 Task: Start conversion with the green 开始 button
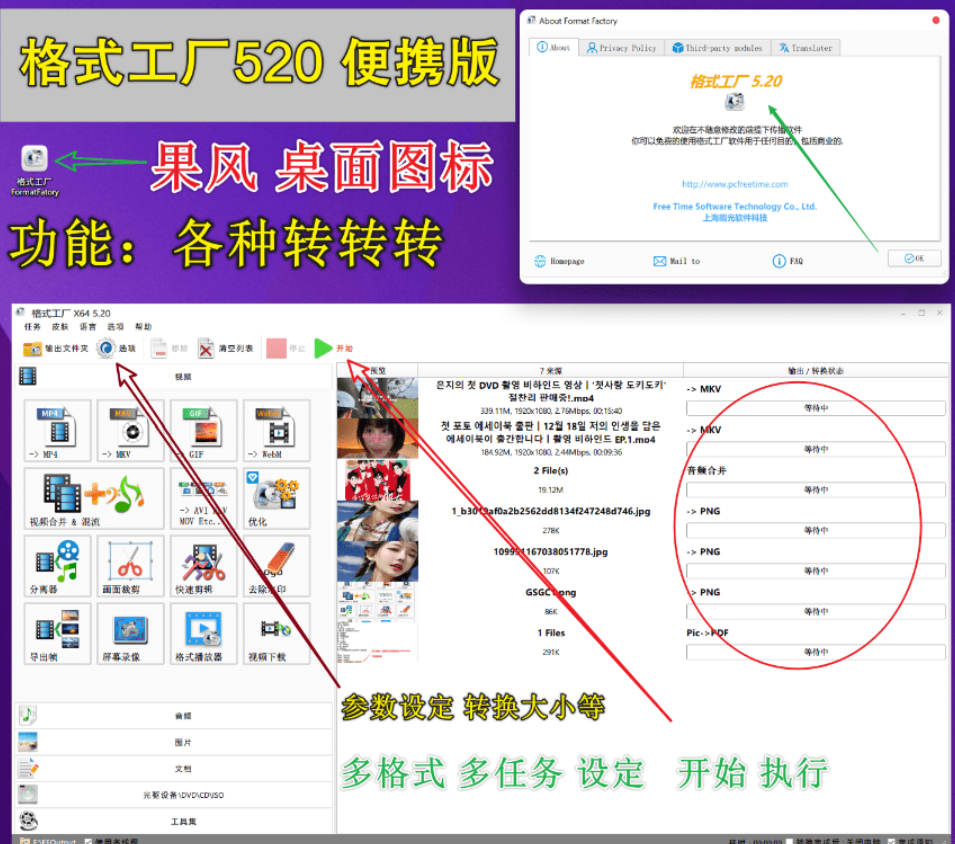(334, 348)
